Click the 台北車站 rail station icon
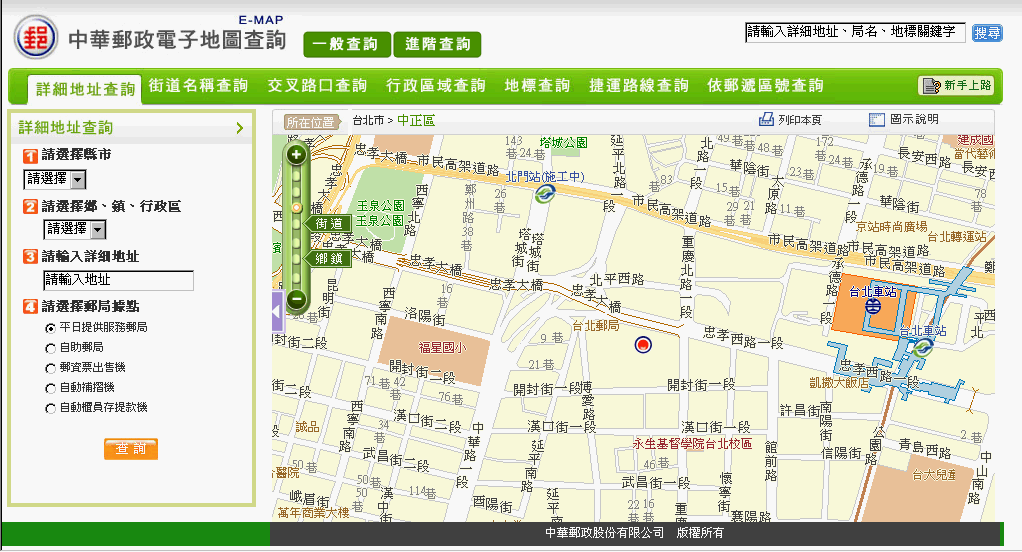The image size is (1022, 552). click(873, 306)
